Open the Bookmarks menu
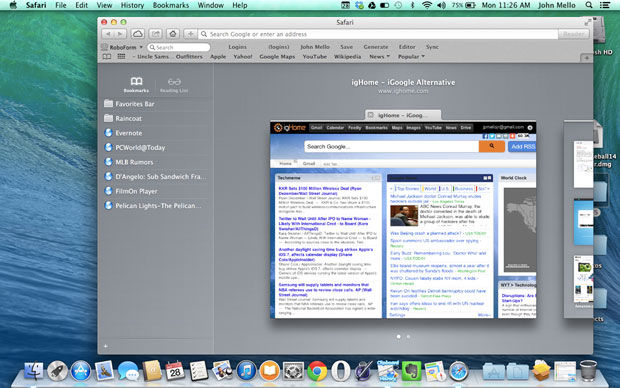 [x=171, y=5]
